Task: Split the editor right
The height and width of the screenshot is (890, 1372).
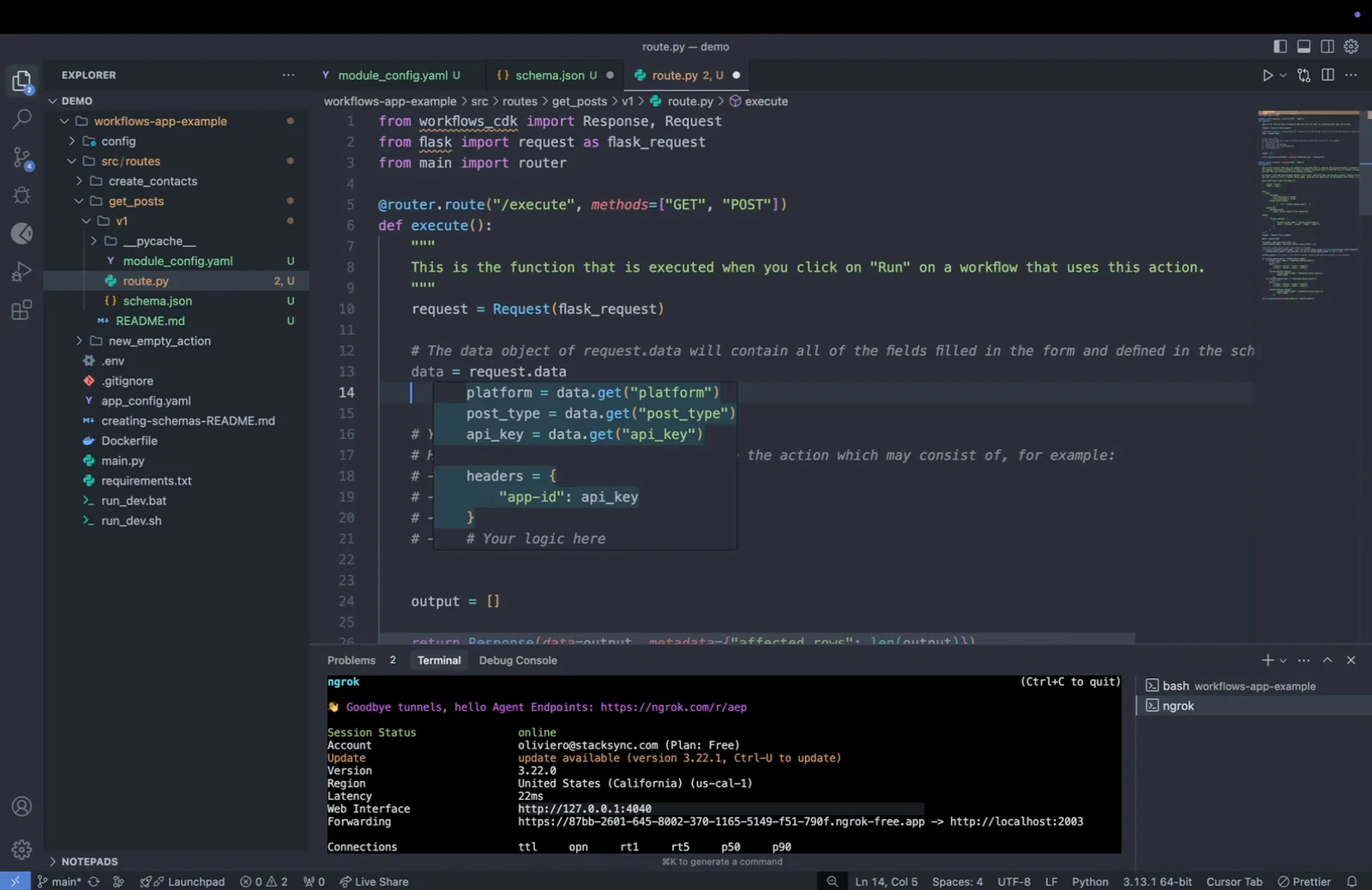Action: (x=1327, y=75)
